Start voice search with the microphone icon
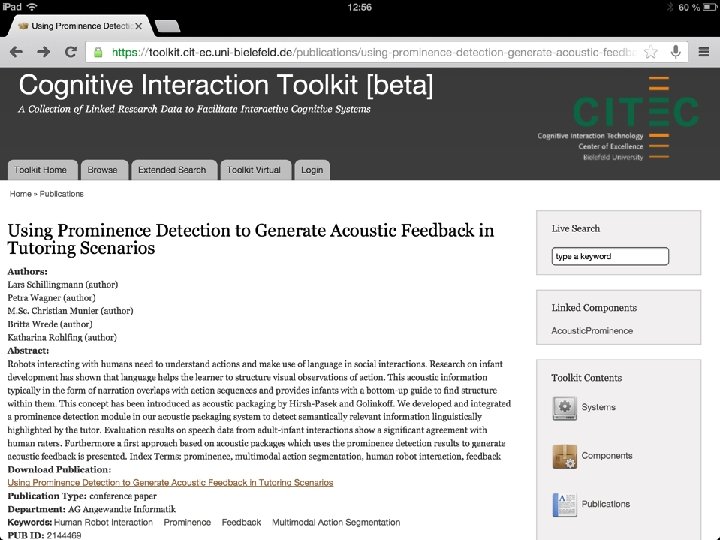720x540 pixels. click(x=675, y=52)
